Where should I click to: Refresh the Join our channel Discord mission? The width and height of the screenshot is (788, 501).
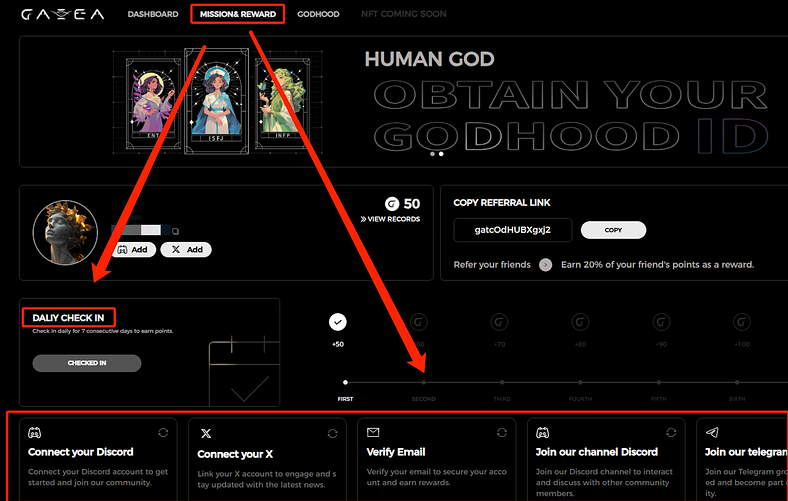click(671, 433)
